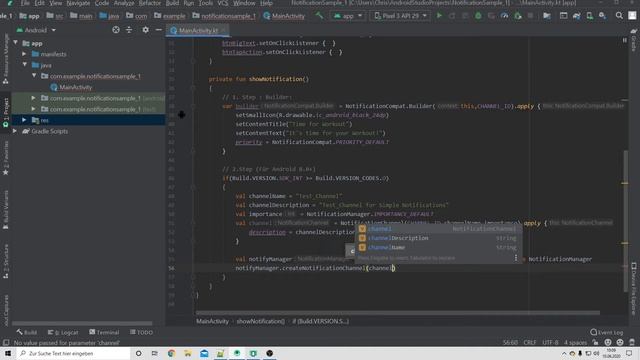Click the scroll-from-source target icon
640x360 pixels.
click(116, 30)
